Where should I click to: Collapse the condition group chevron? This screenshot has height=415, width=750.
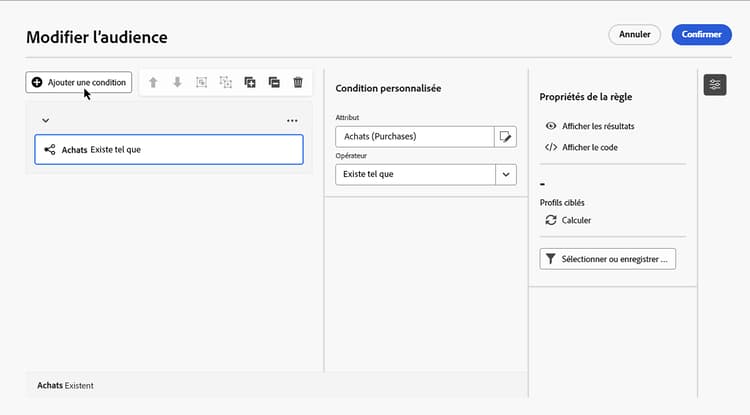[x=46, y=120]
